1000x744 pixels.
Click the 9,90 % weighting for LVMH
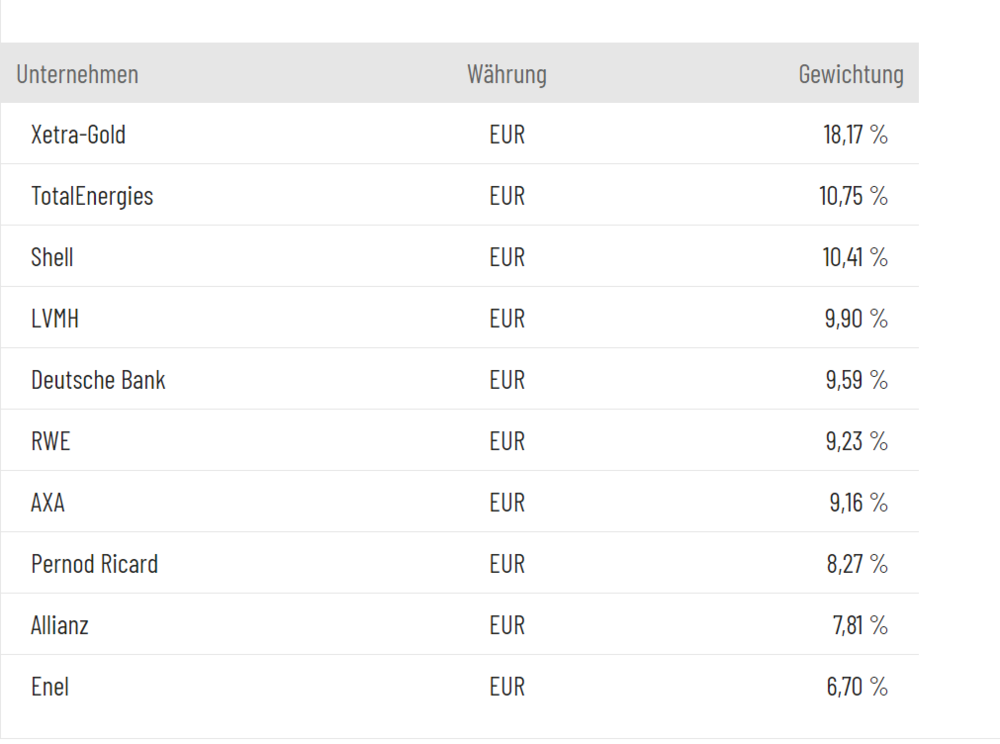pos(856,319)
